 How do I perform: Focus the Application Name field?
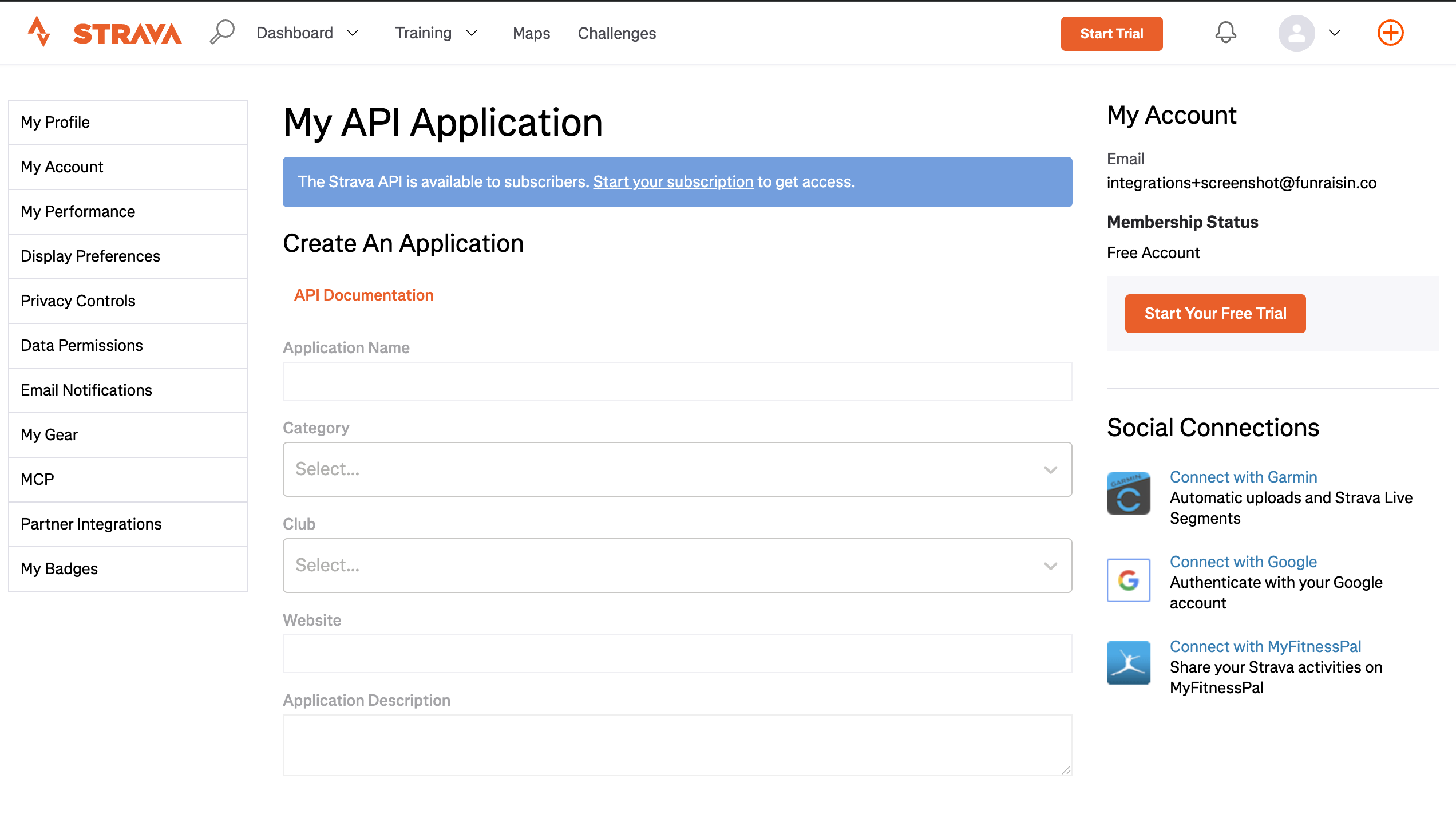click(677, 381)
